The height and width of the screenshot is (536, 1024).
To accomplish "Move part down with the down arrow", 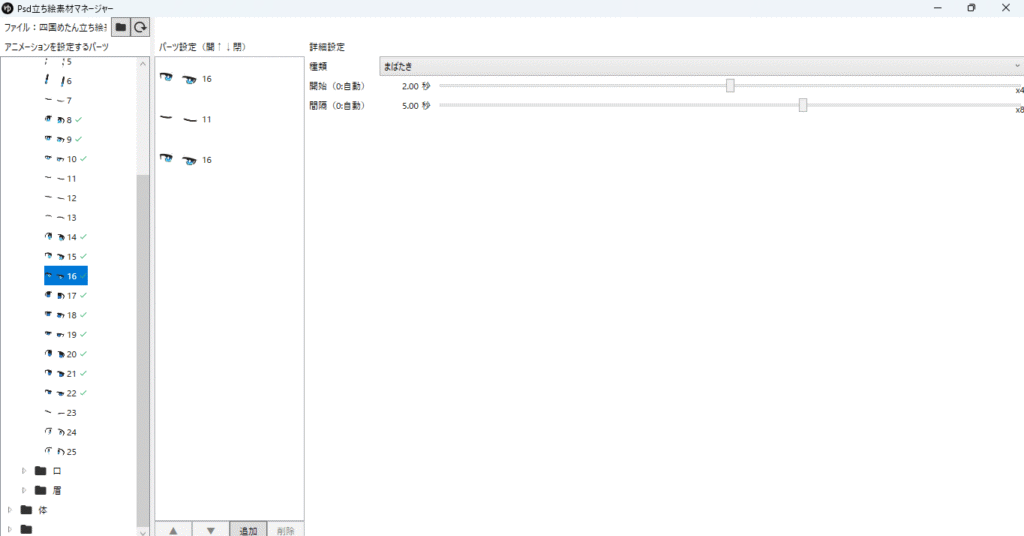I will click(x=210, y=530).
